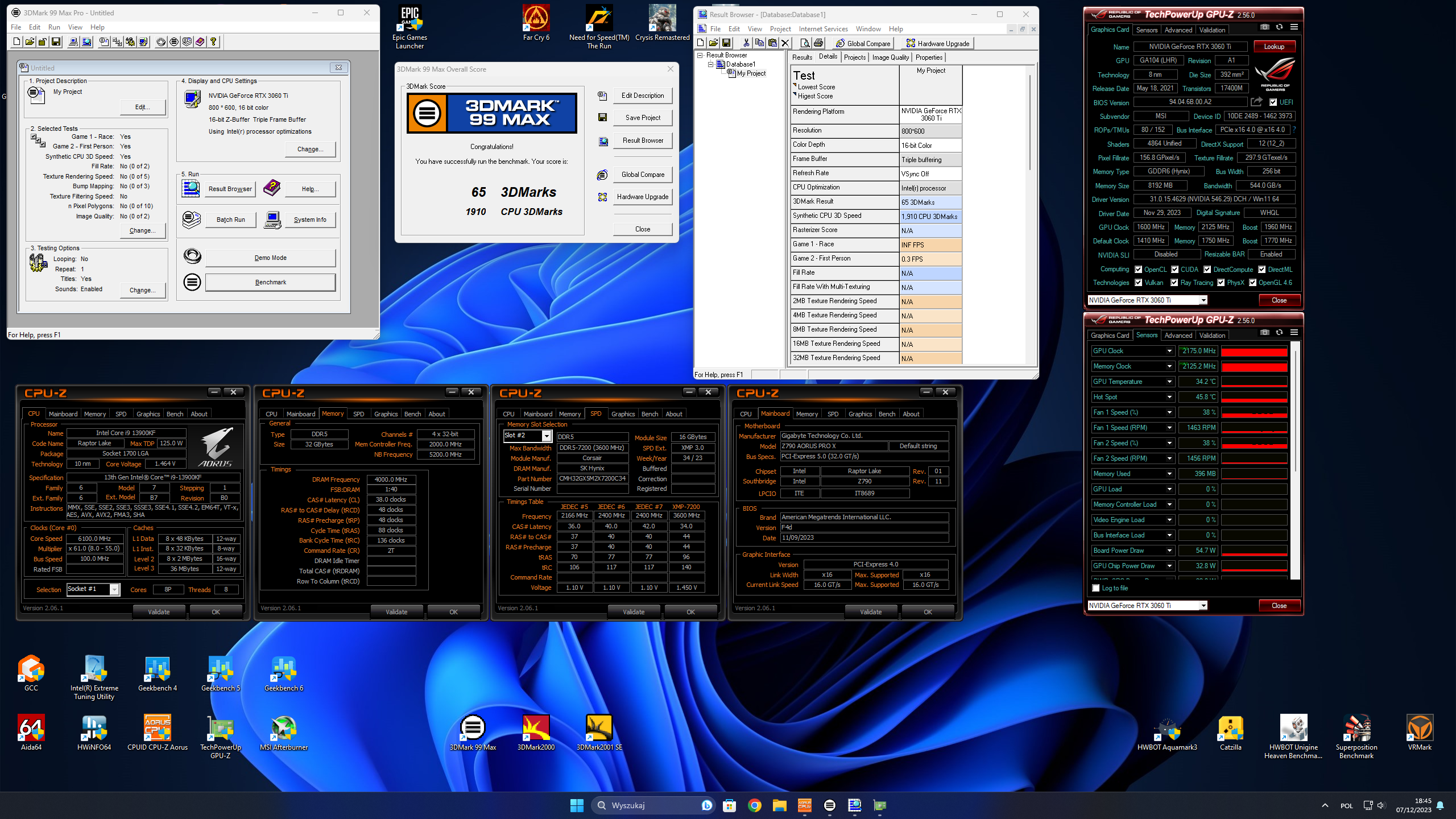Open HWiNFO64 desktop icon

pos(94,733)
